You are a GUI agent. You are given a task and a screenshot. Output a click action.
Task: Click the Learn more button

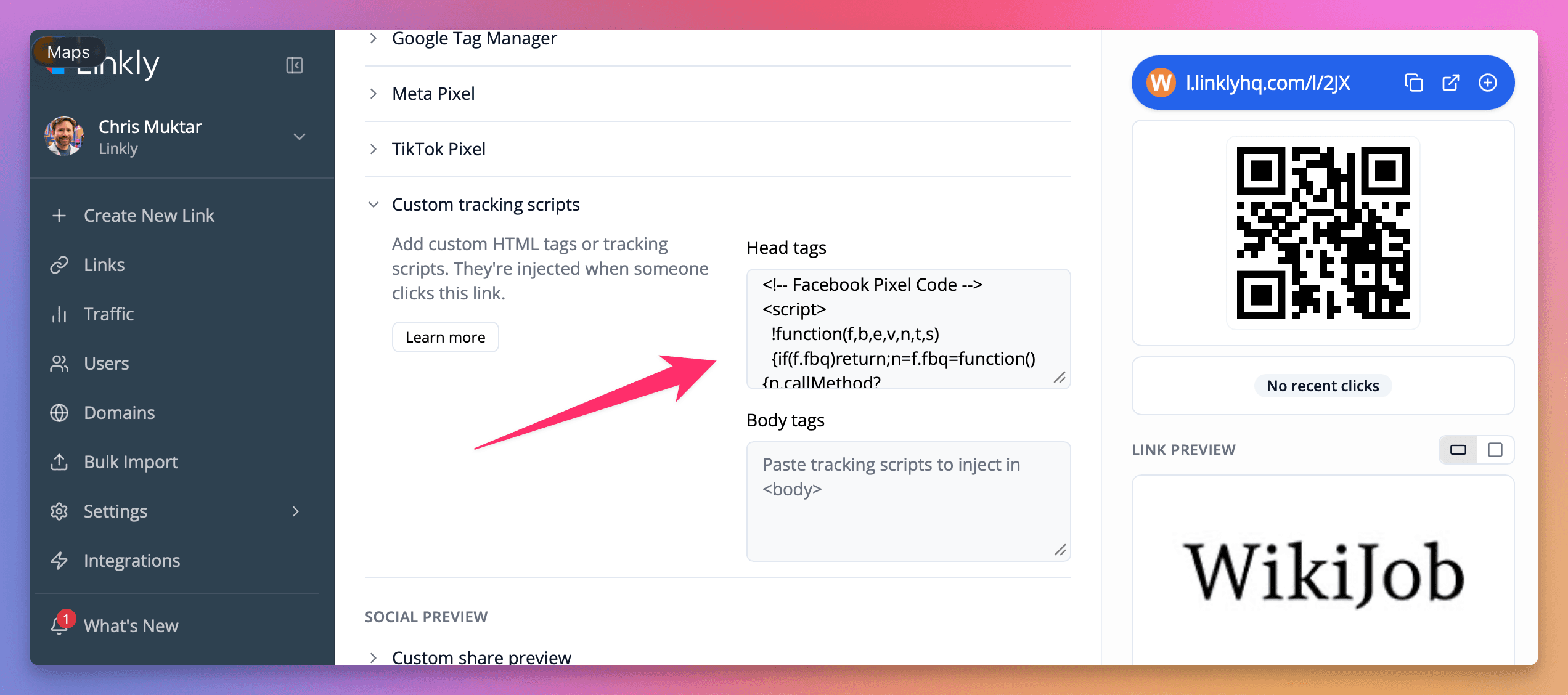(445, 337)
